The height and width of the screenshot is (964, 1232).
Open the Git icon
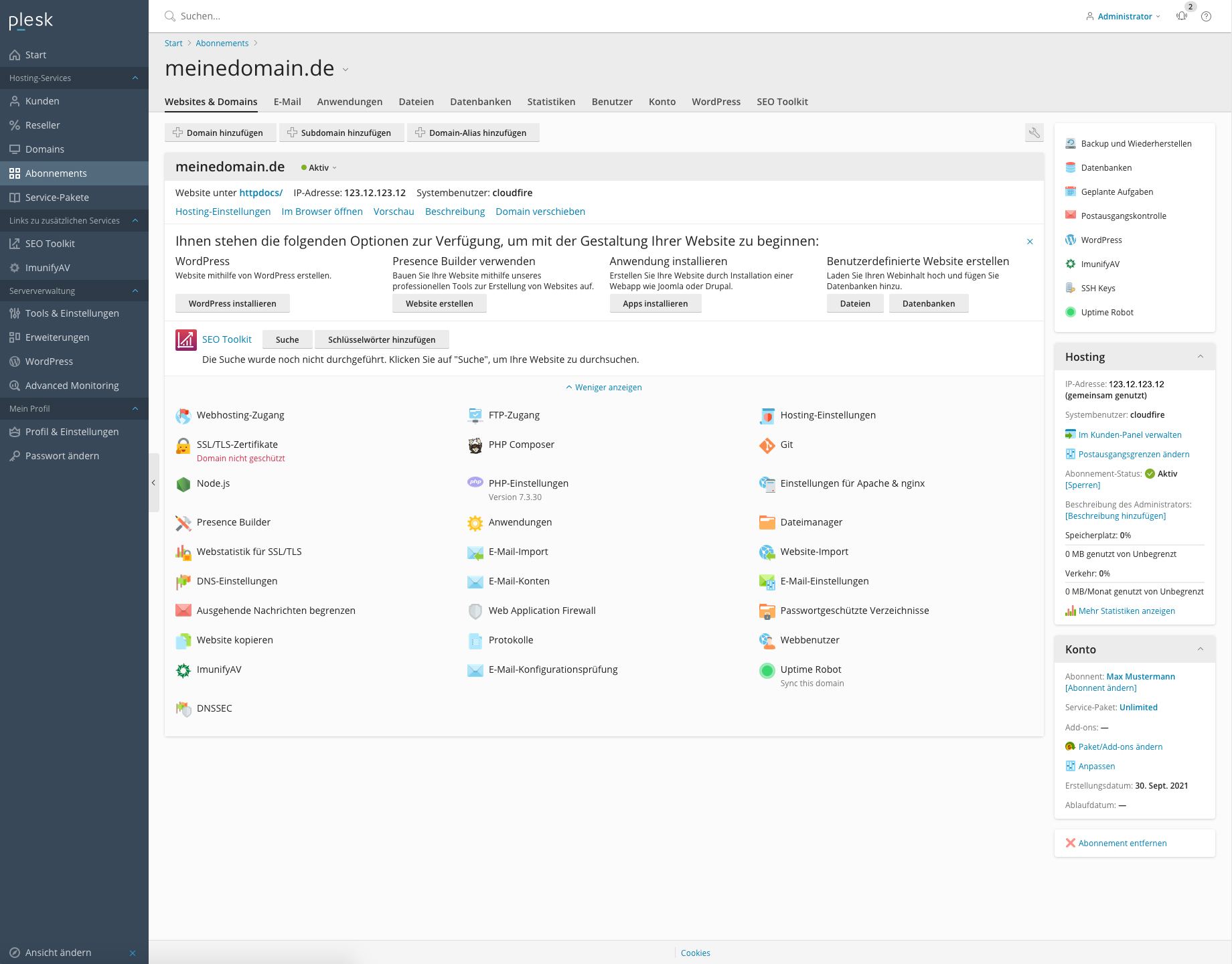(767, 446)
